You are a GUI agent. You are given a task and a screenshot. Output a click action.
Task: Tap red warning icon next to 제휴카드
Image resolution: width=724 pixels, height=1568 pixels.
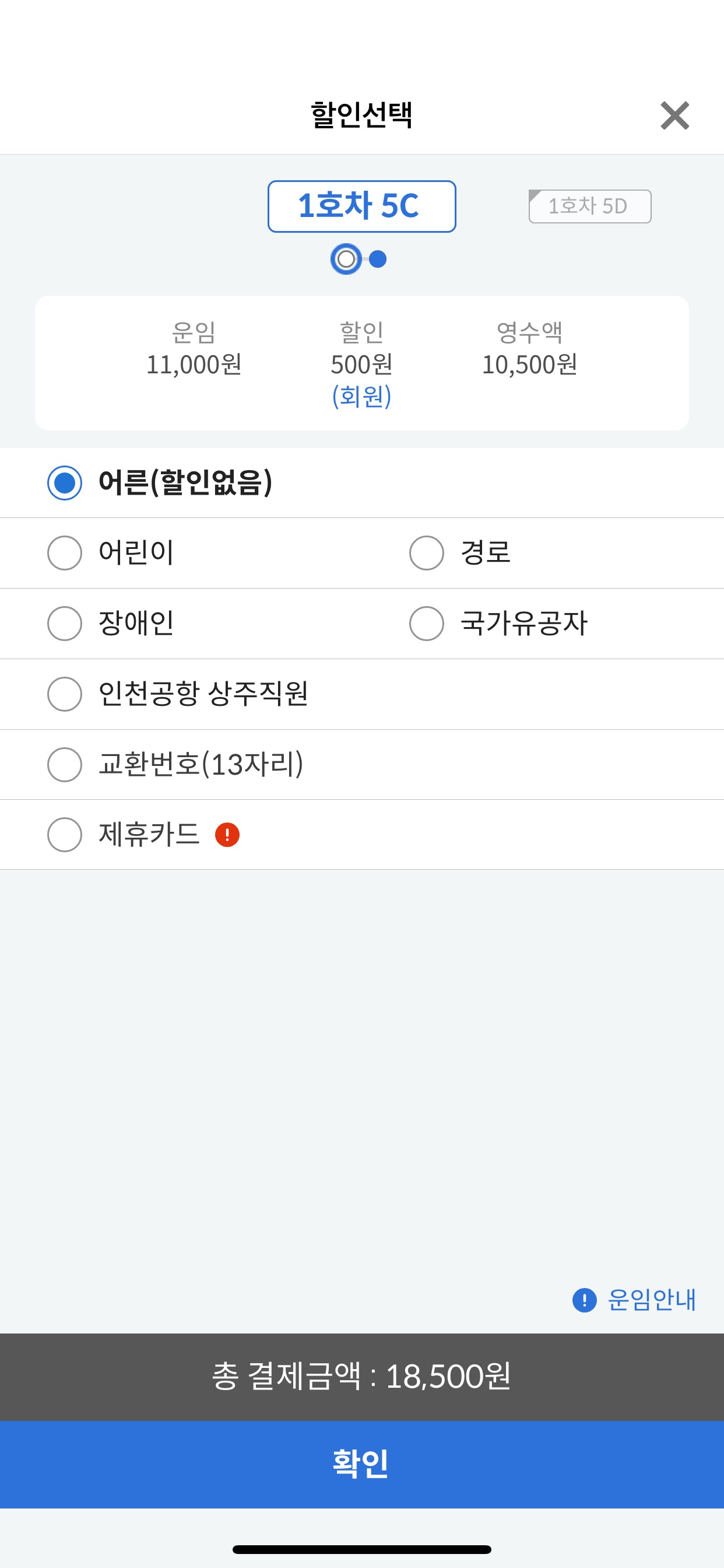pyautogui.click(x=227, y=835)
